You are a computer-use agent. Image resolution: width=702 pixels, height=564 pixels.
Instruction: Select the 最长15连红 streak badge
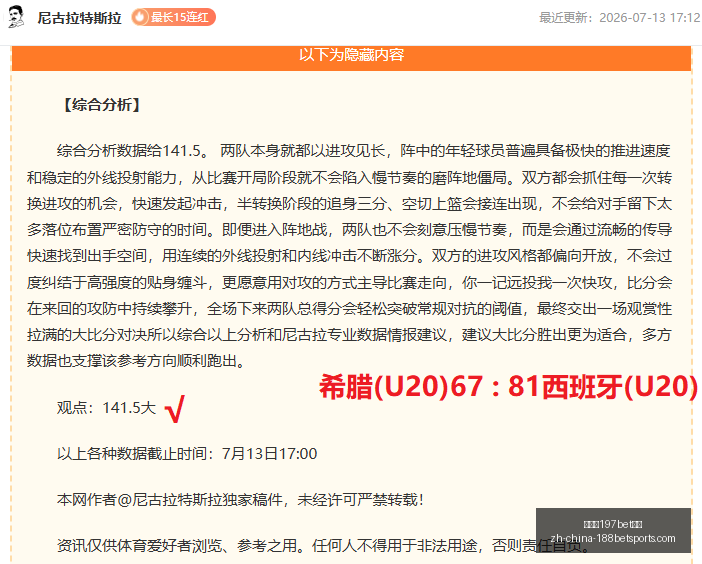(x=174, y=17)
